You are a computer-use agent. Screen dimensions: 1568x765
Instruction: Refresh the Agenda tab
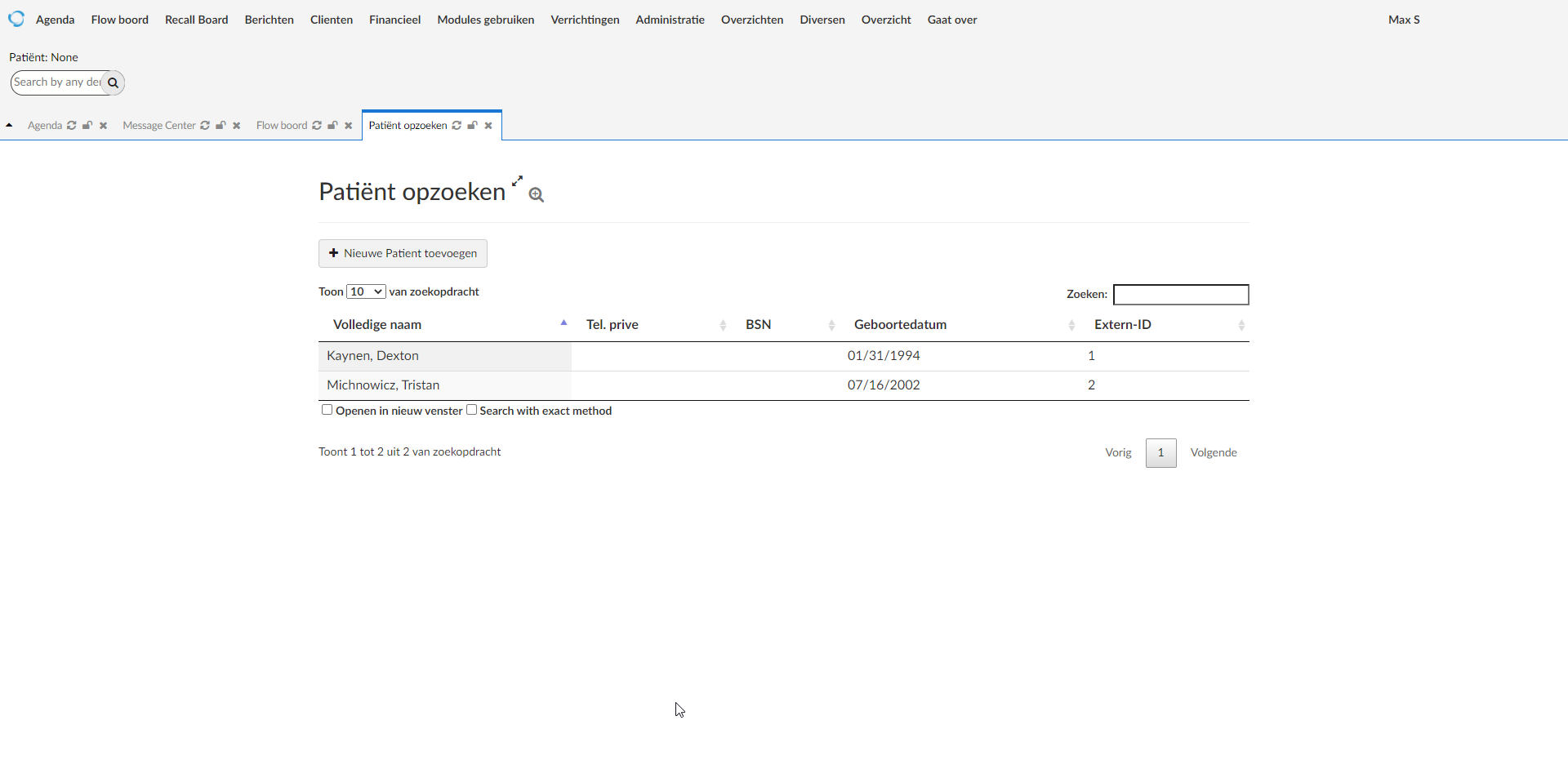[x=72, y=125]
